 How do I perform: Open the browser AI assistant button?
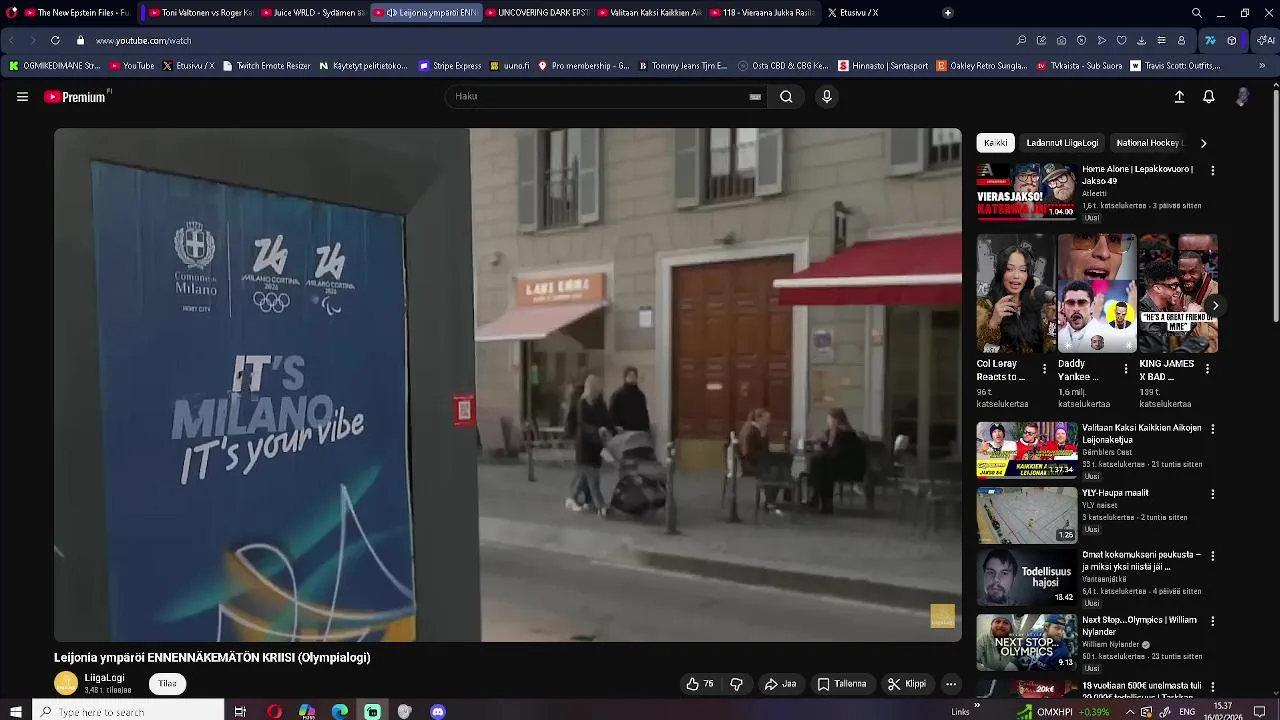tap(1266, 40)
